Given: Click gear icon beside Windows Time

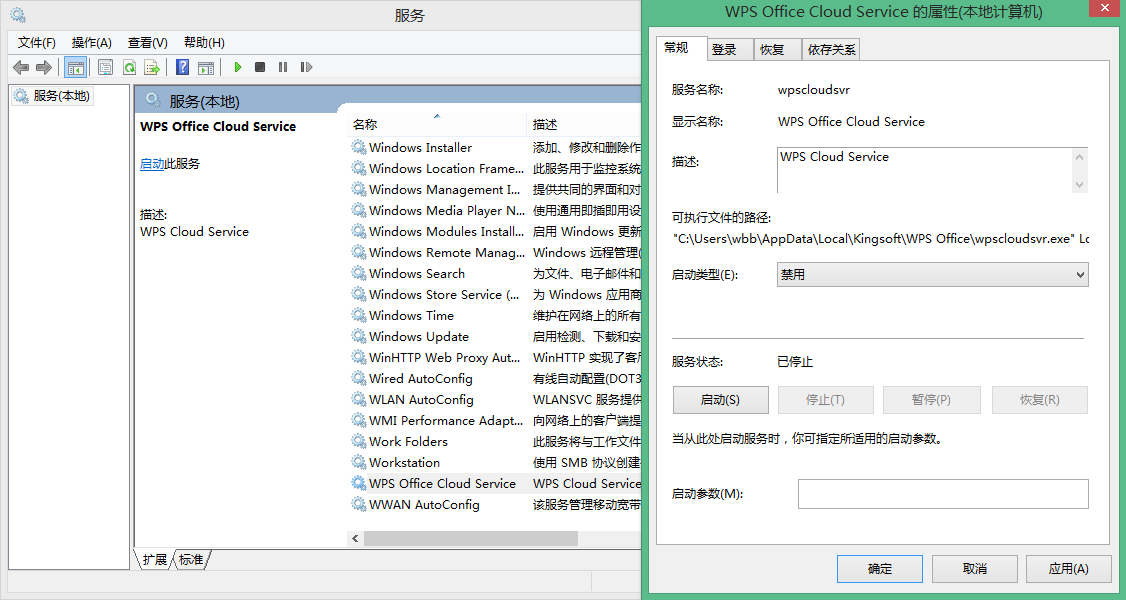Looking at the screenshot, I should 358,315.
